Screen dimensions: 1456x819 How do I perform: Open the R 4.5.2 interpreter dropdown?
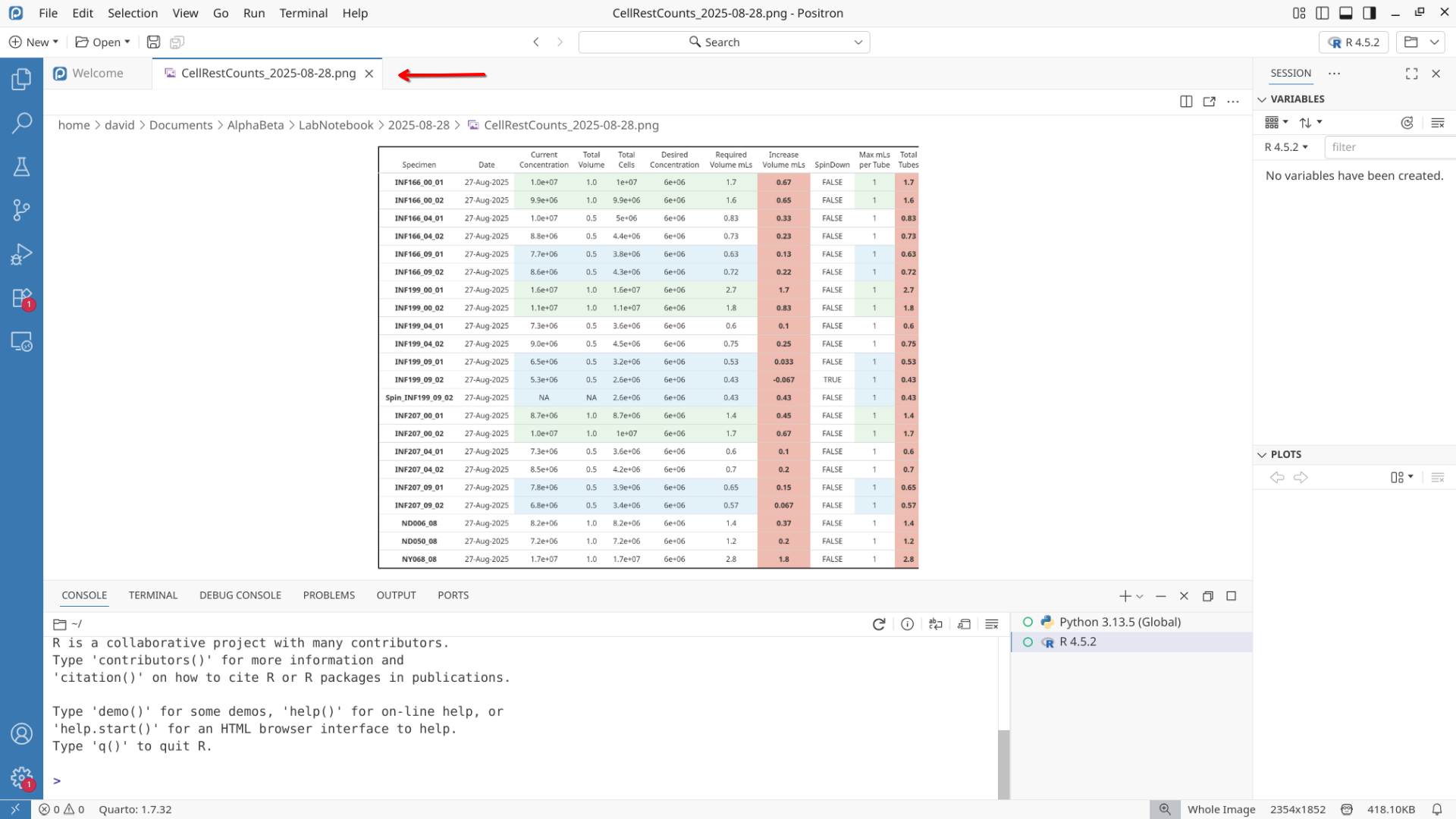(x=1354, y=42)
